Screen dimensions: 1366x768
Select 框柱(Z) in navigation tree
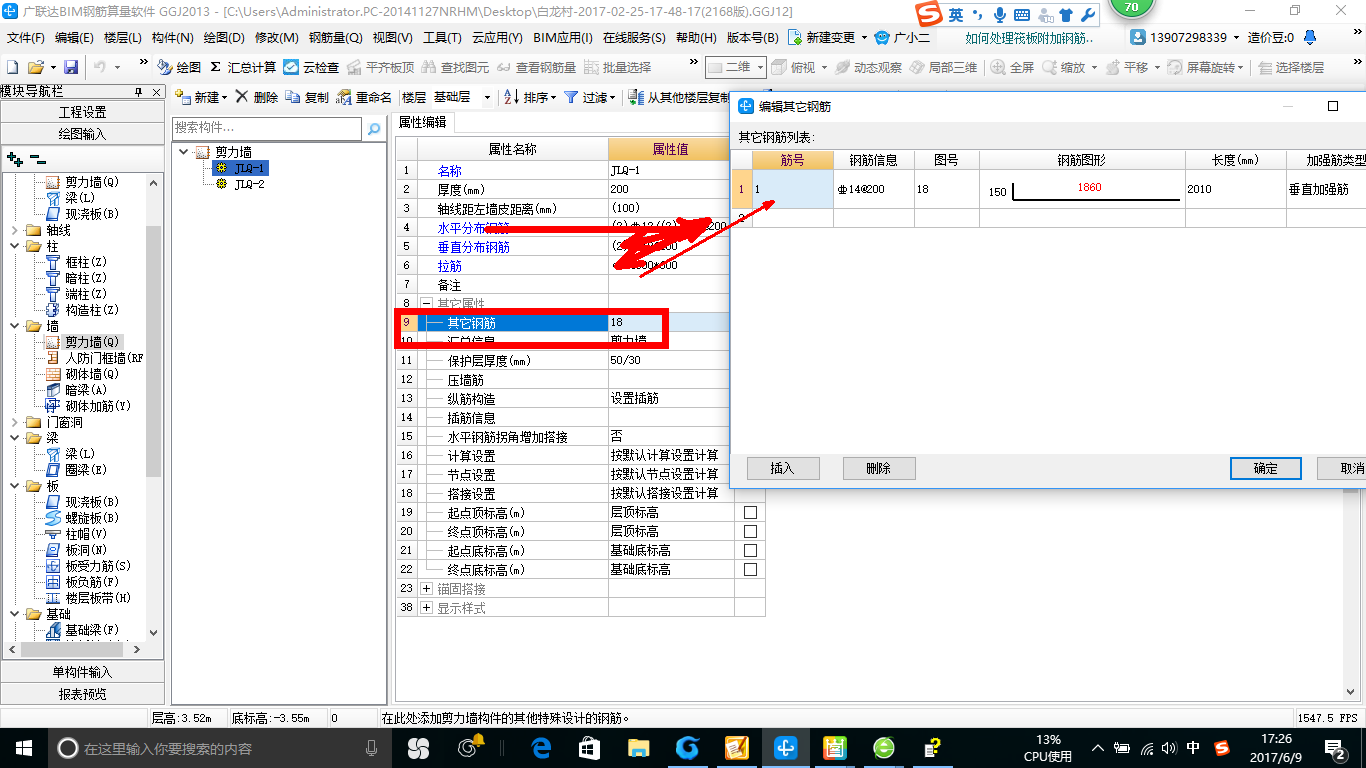pyautogui.click(x=84, y=262)
